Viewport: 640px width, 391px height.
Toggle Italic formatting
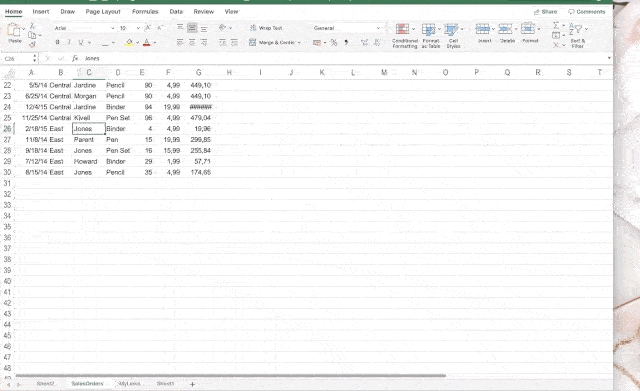pos(69,42)
